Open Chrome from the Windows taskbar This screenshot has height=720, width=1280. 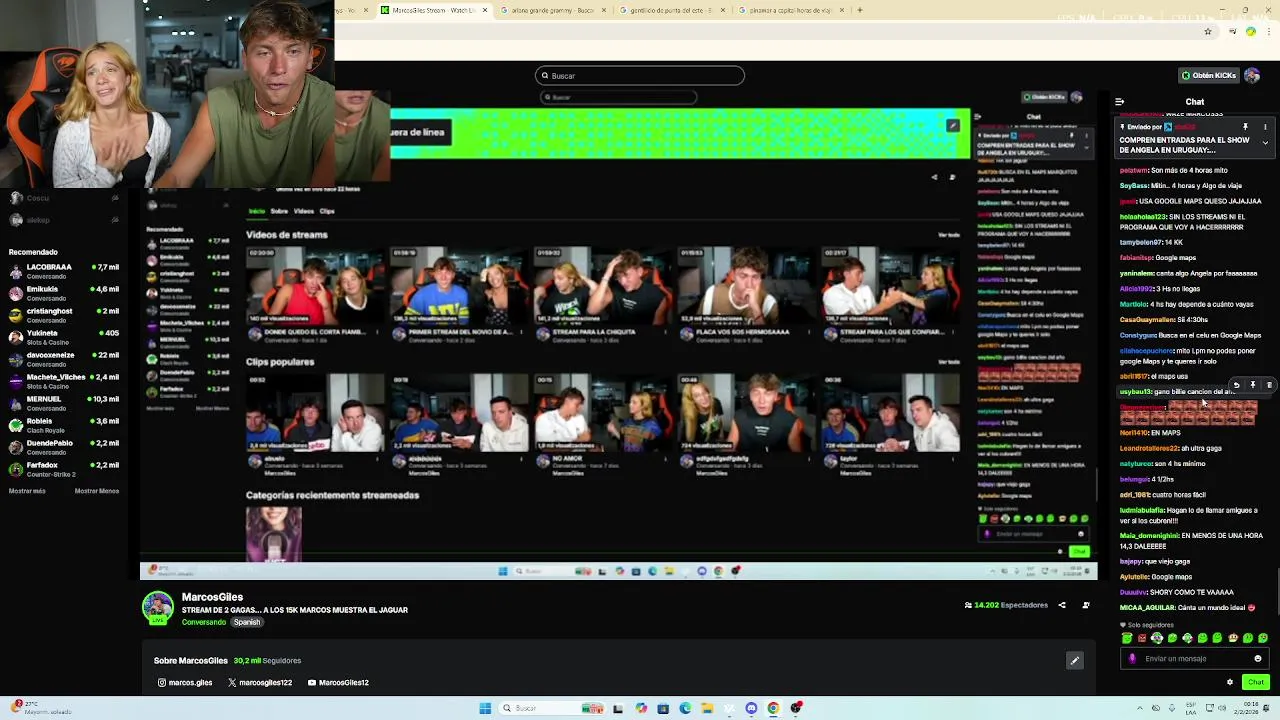773,708
